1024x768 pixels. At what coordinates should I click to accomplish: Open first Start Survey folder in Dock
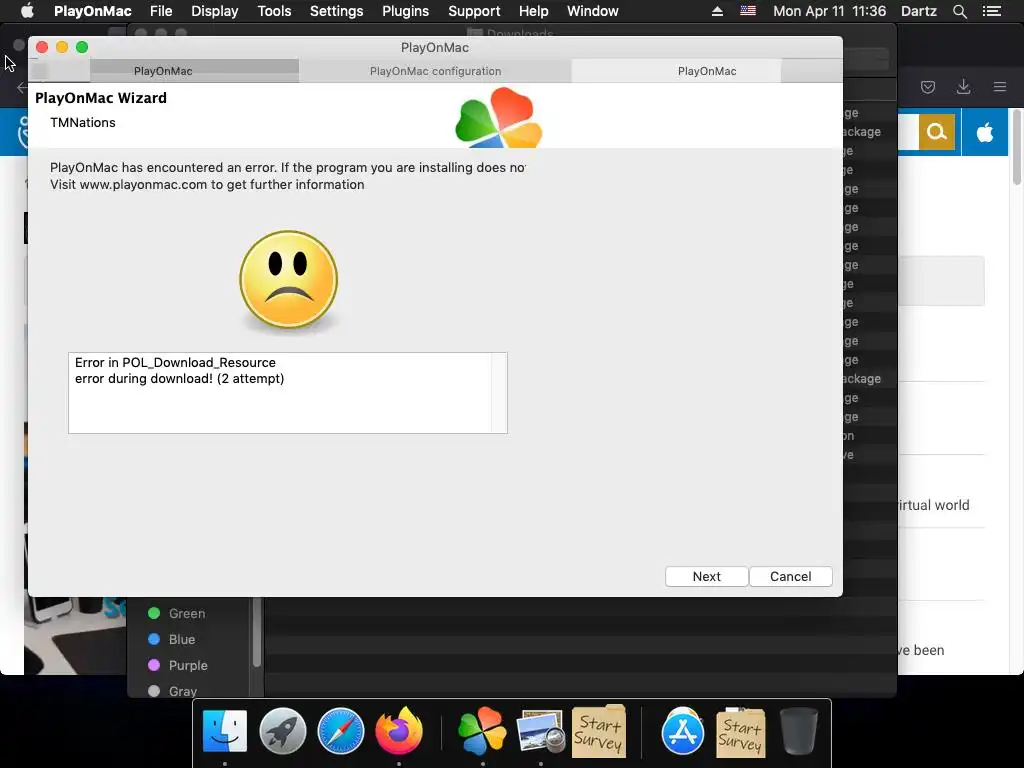pyautogui.click(x=598, y=731)
